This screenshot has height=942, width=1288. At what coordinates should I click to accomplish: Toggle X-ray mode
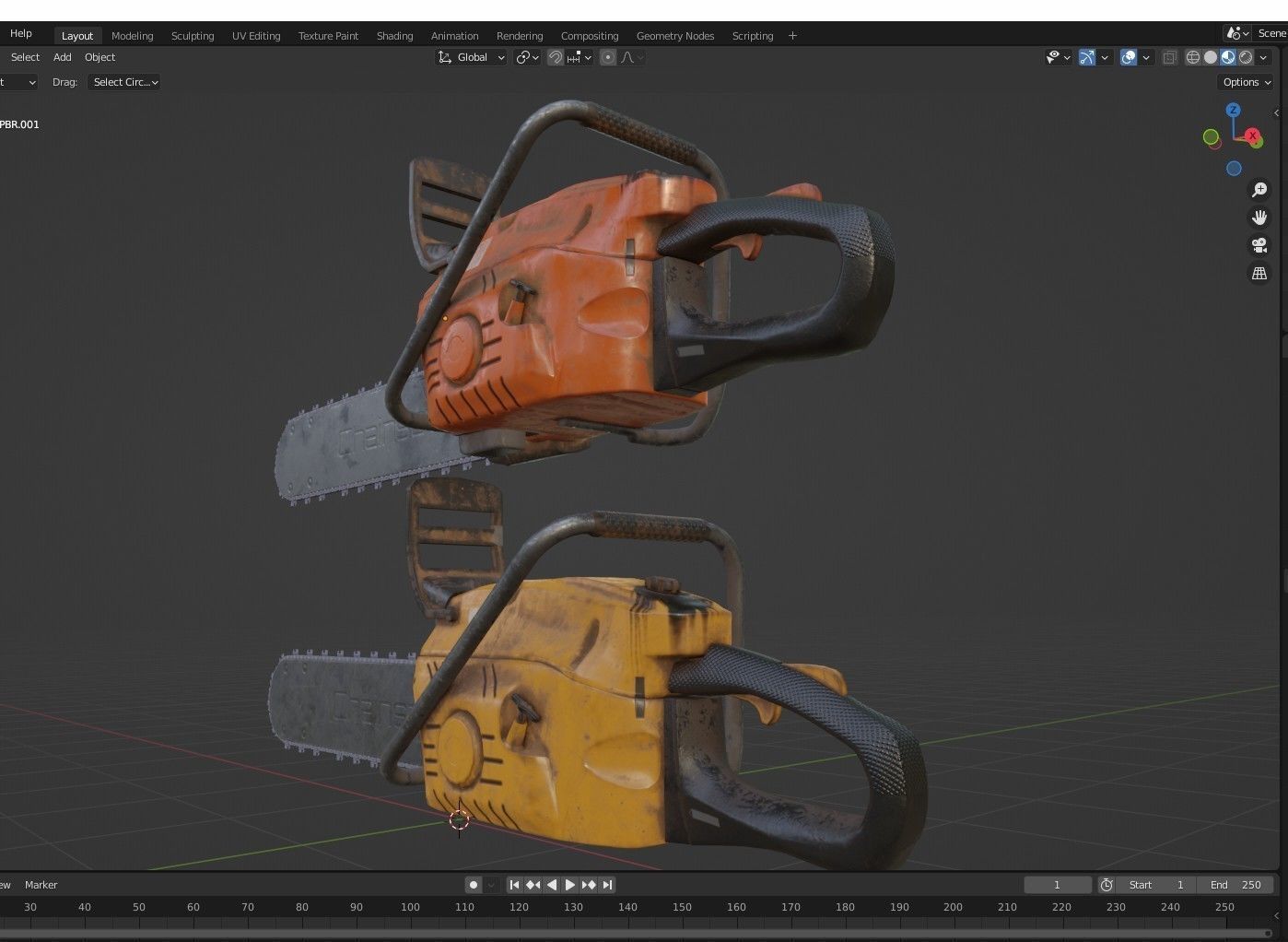click(1169, 57)
